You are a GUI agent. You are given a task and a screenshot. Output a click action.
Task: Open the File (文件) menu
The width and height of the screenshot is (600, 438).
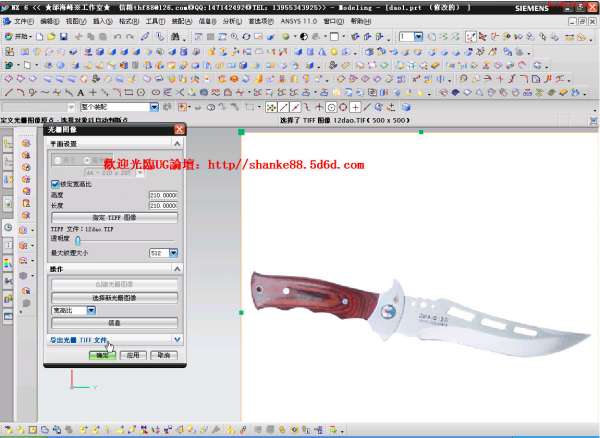[22, 20]
